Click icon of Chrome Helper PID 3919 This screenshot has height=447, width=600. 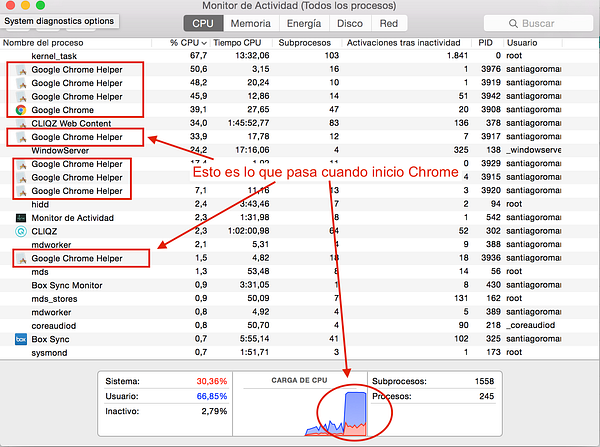(x=21, y=83)
